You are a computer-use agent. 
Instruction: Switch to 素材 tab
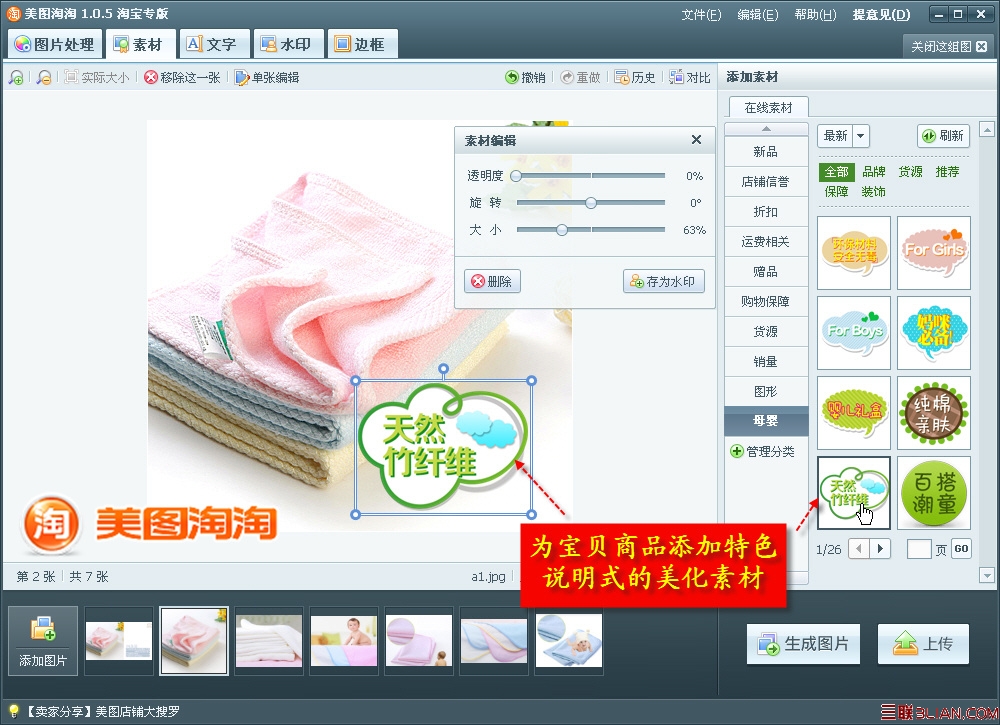(140, 44)
